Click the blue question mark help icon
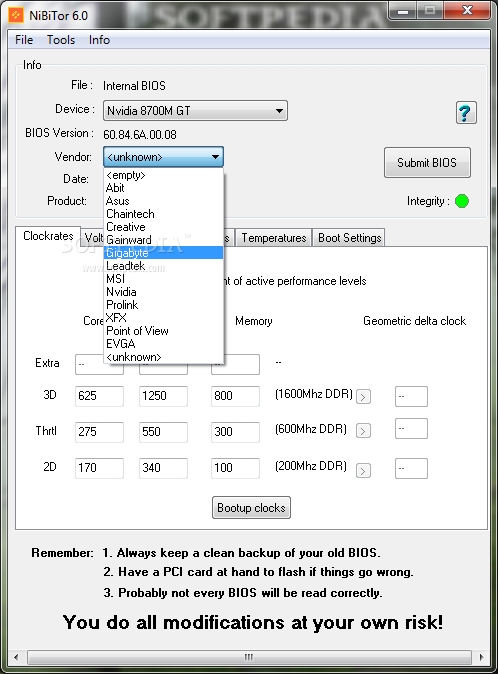Screen dimensions: 498x674 466,113
